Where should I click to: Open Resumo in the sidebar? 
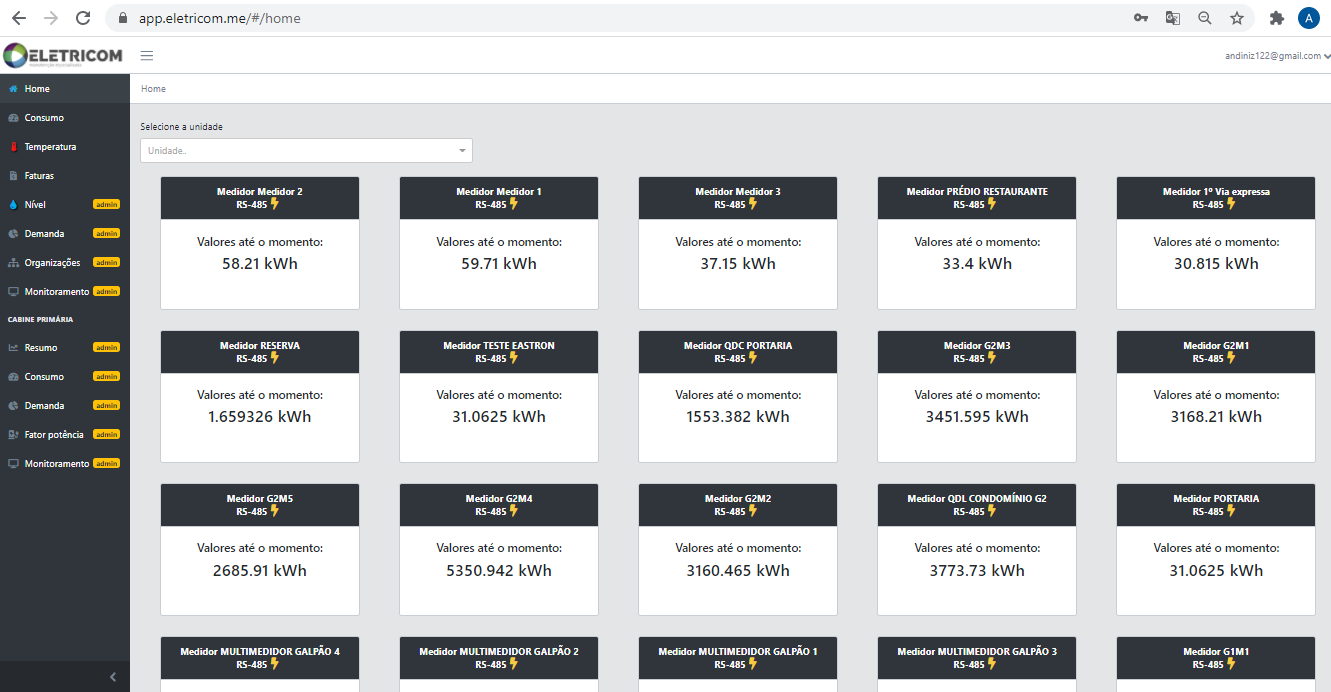[x=65, y=348]
